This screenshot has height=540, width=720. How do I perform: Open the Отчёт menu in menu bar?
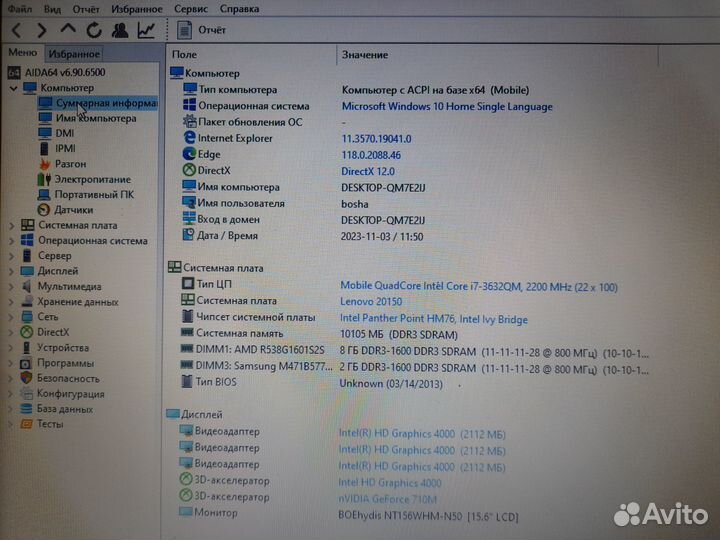coord(85,9)
